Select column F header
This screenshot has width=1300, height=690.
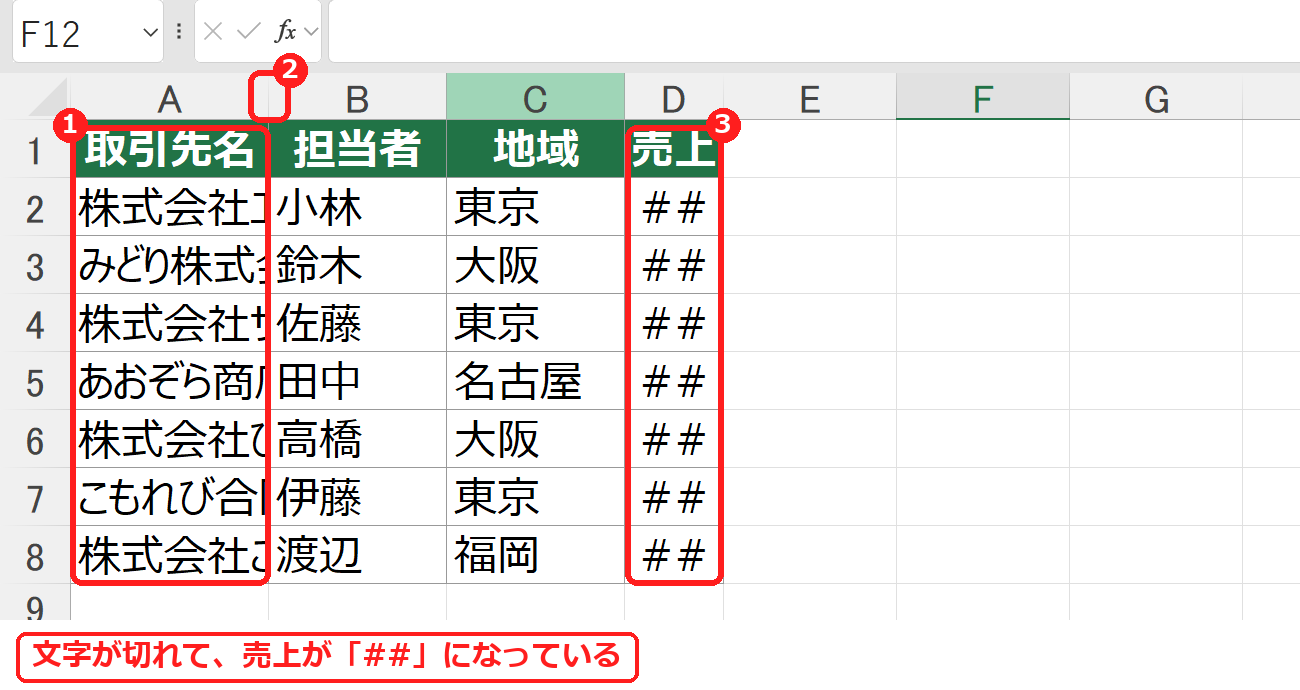(x=983, y=98)
